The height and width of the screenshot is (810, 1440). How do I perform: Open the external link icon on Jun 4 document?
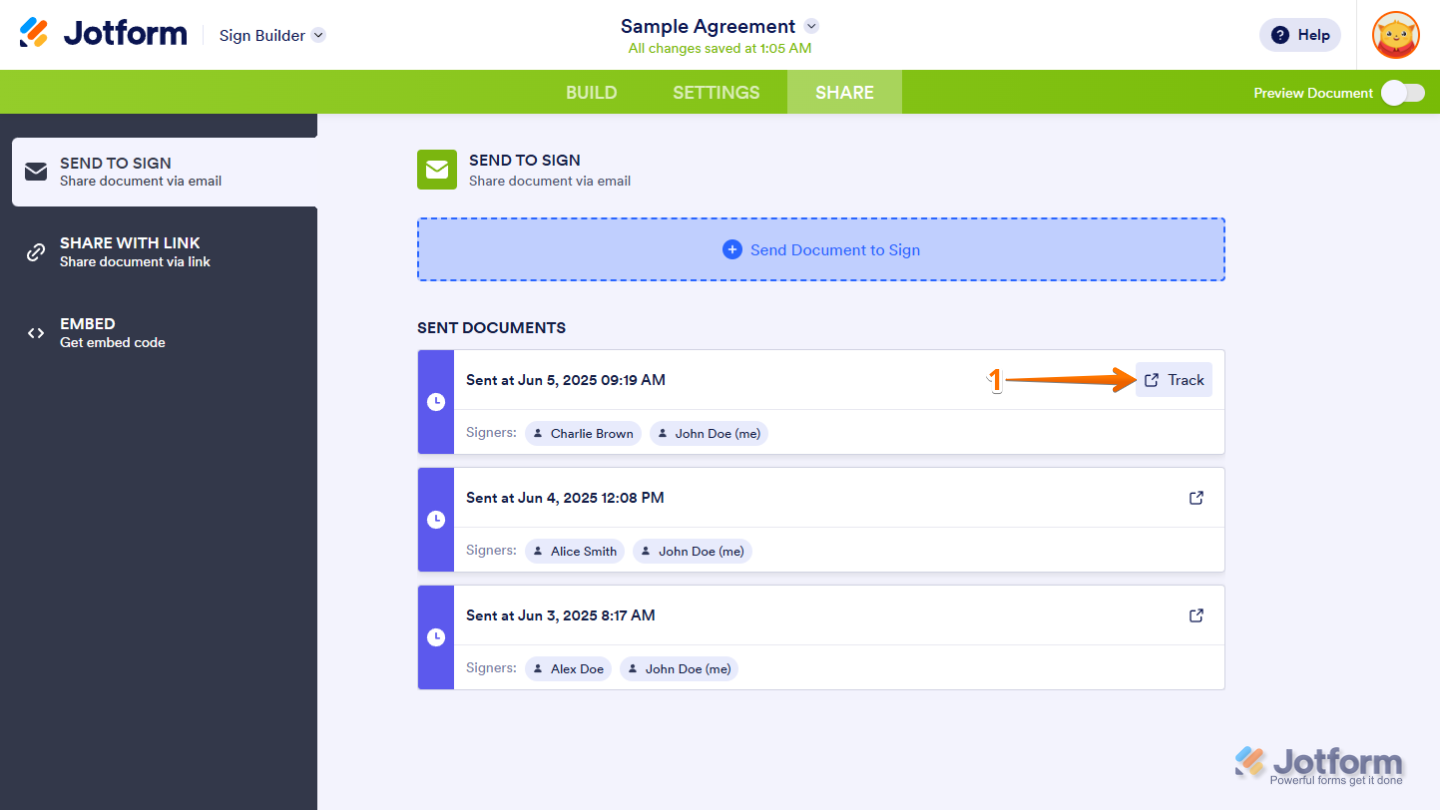[x=1196, y=497]
